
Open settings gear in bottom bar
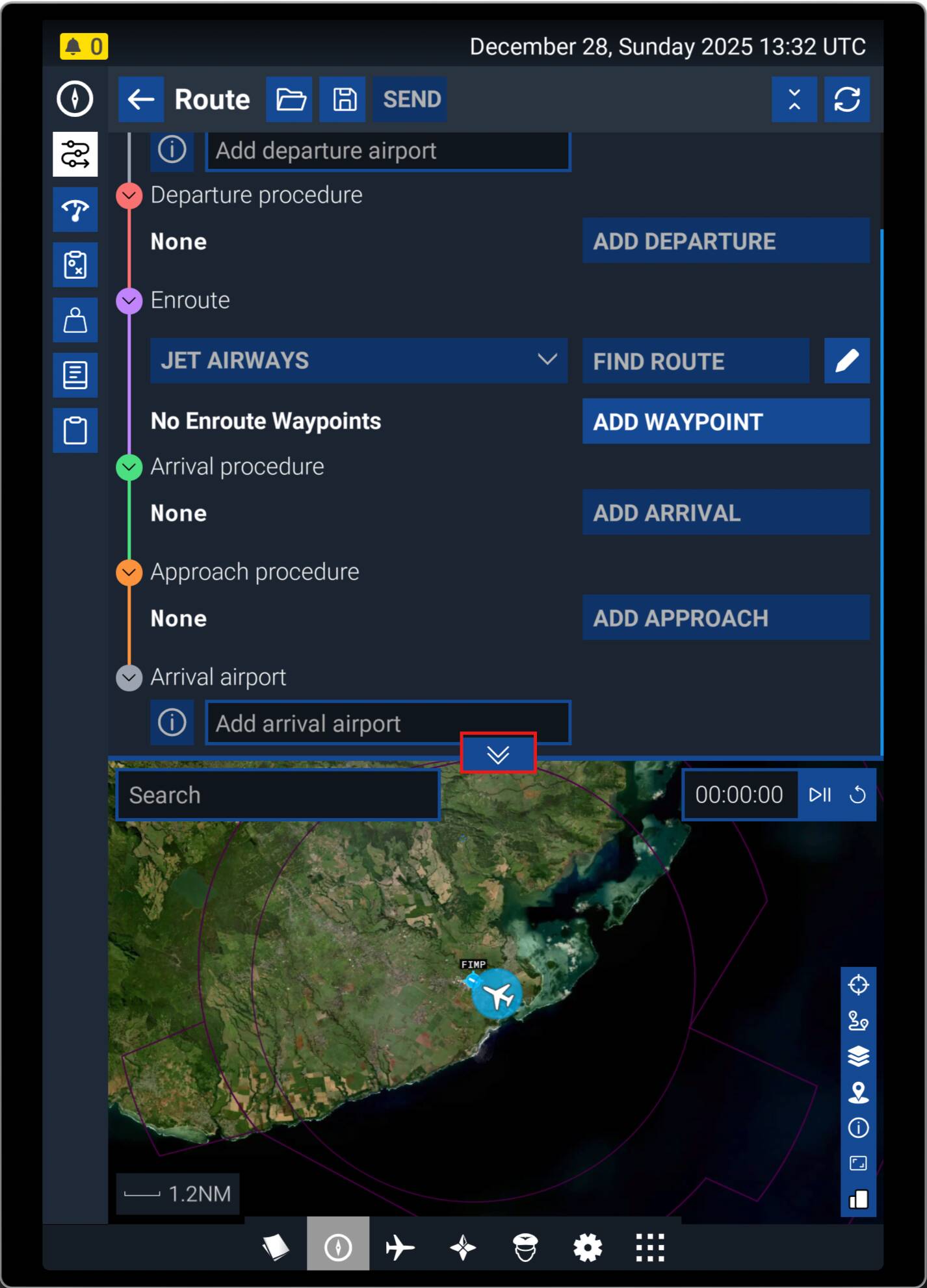point(588,1246)
